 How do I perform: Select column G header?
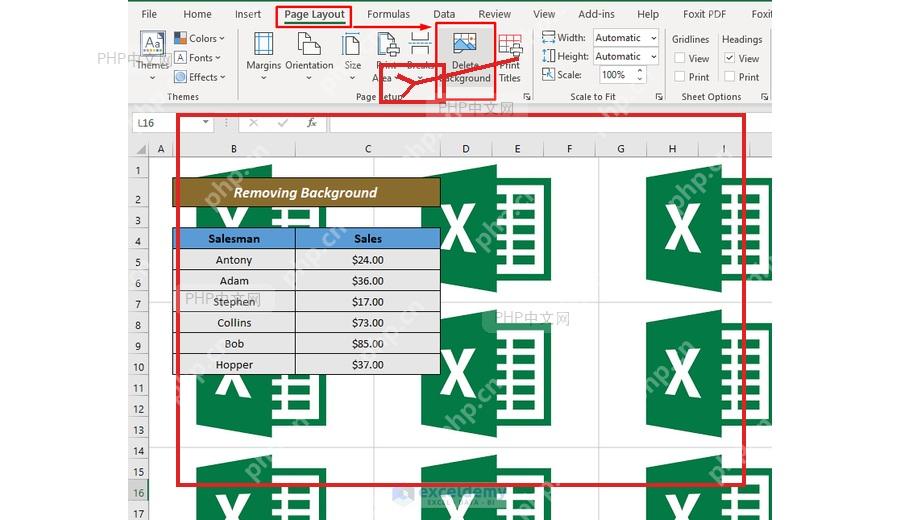[x=620, y=149]
